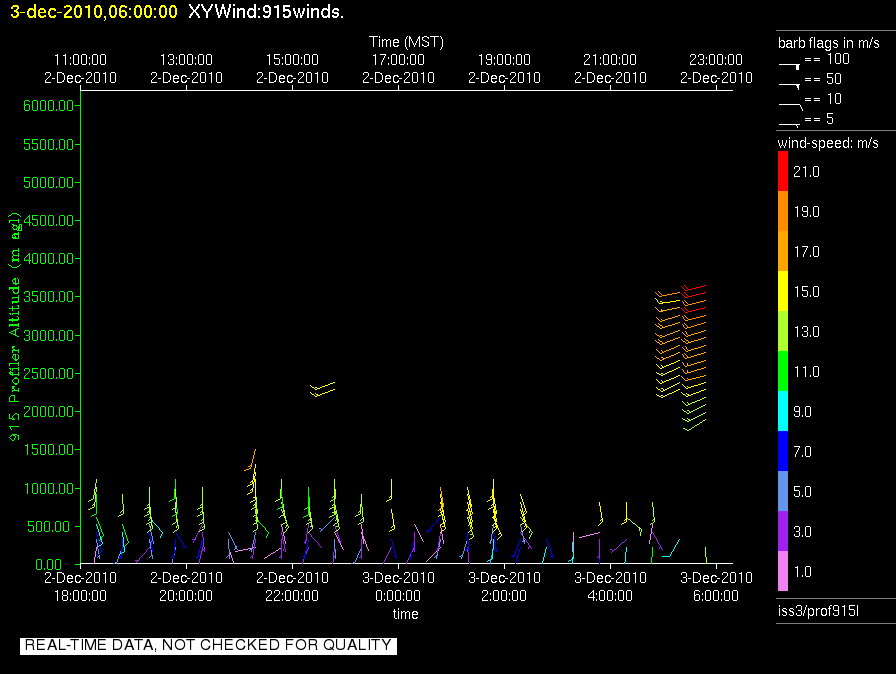The image size is (896, 674).
Task: Click the '4000.00' altitude axis label
Action: click(x=49, y=259)
